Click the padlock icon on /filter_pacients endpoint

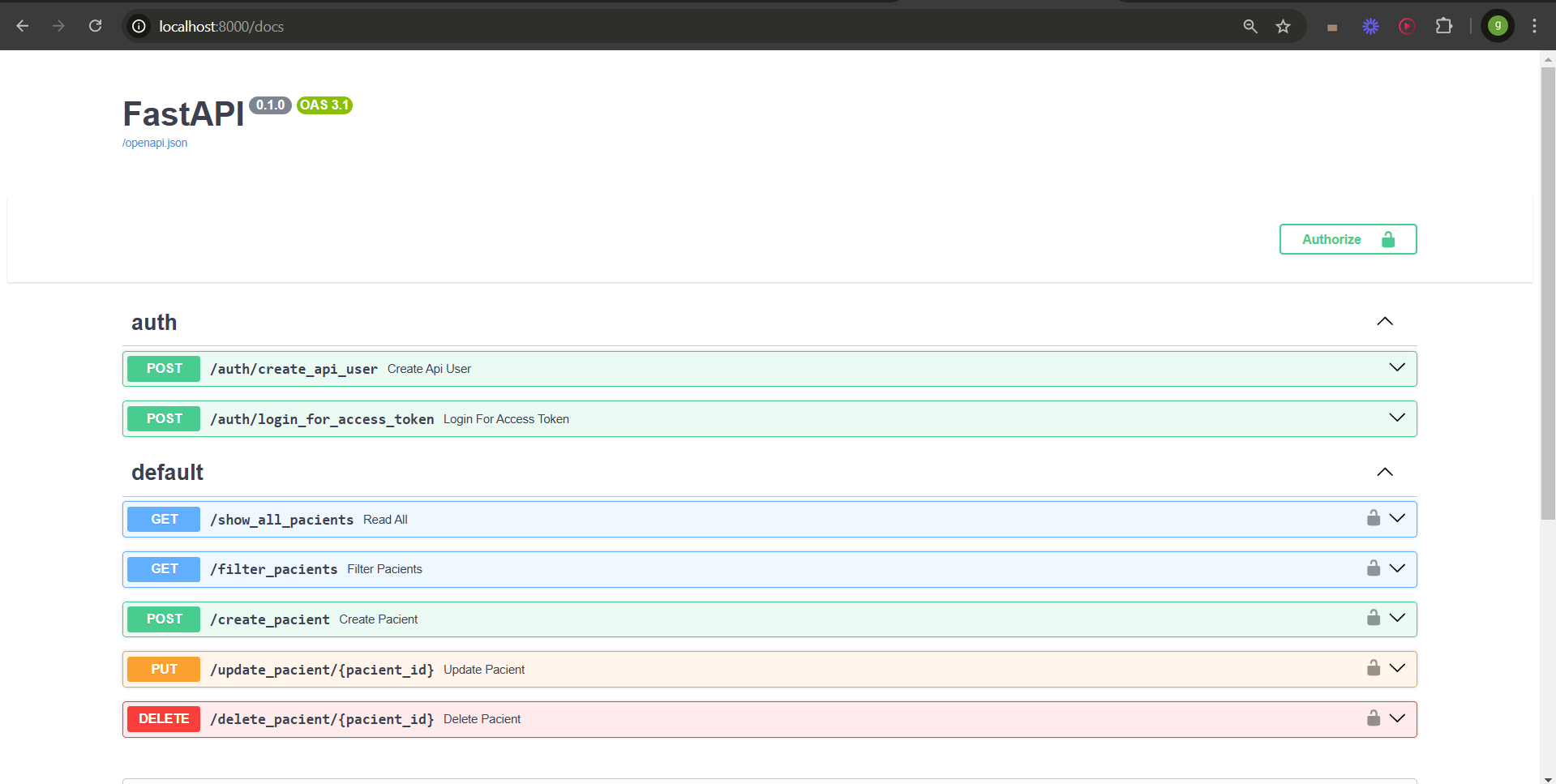click(x=1373, y=568)
